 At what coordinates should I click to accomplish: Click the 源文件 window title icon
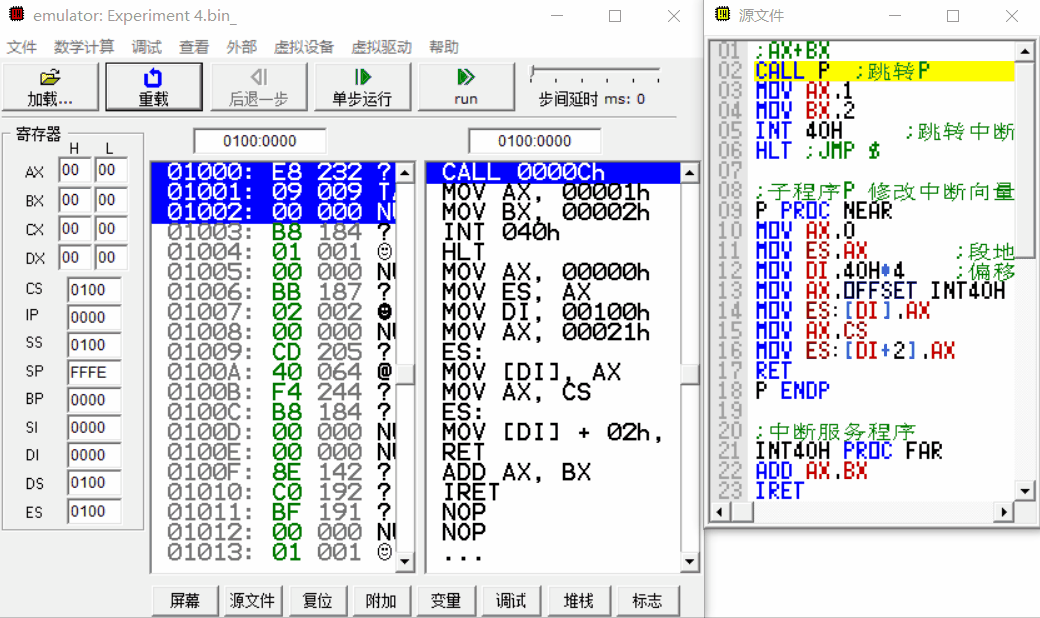(723, 16)
